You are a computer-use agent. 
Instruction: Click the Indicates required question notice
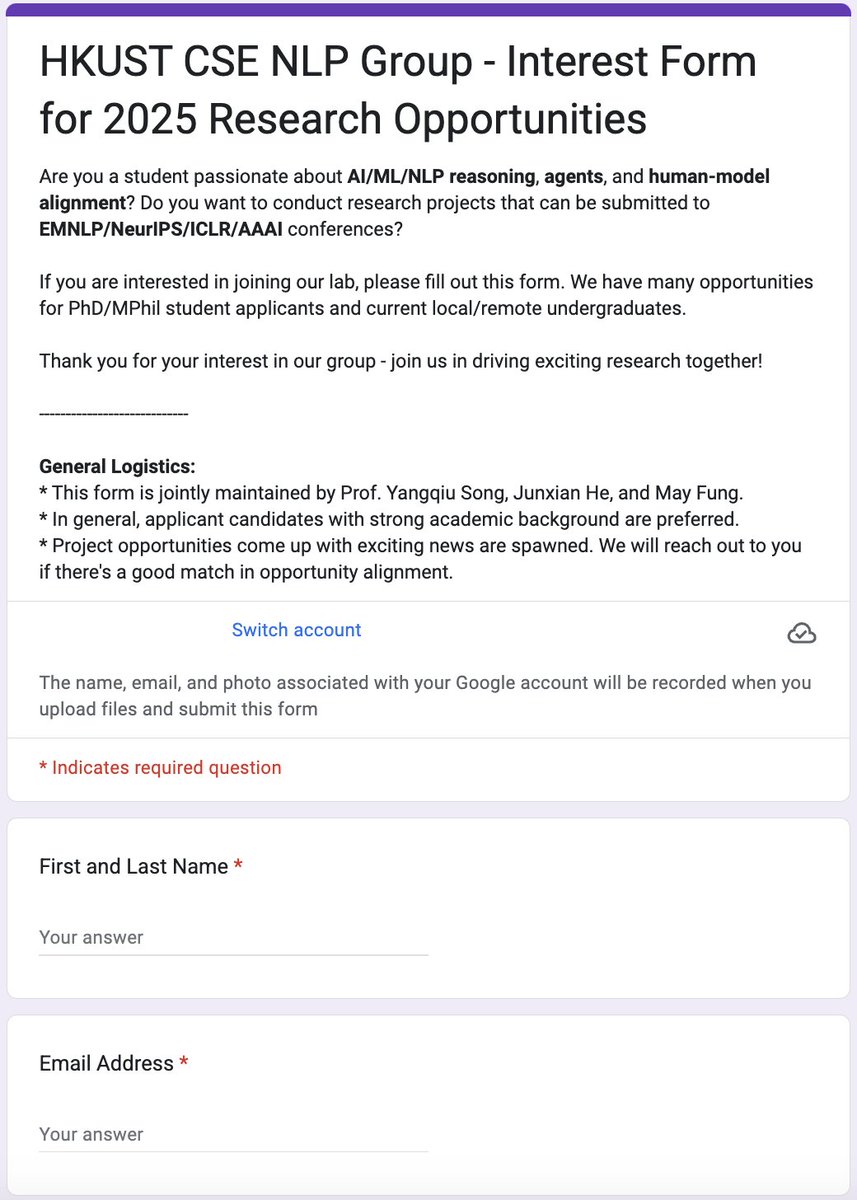click(x=160, y=768)
